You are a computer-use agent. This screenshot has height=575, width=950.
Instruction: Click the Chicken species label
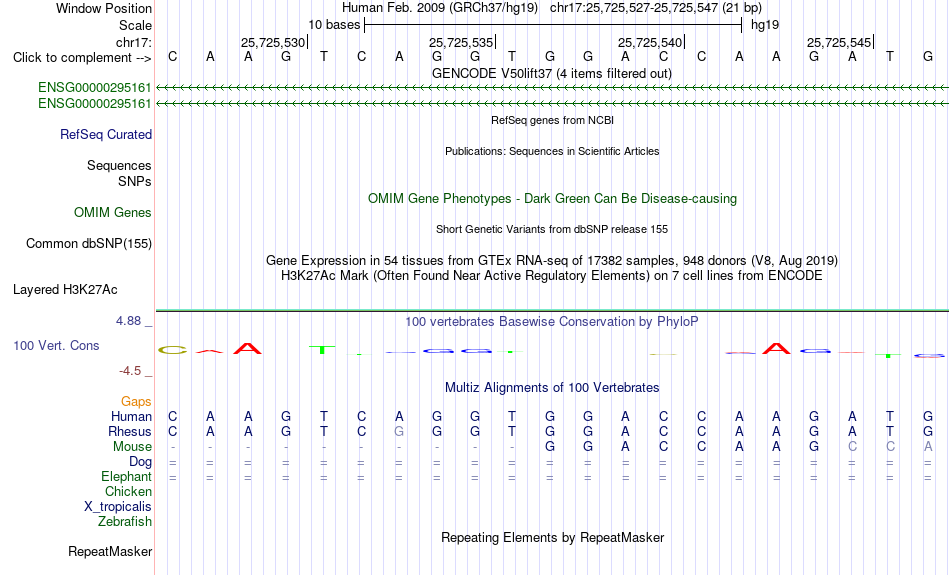[128, 491]
